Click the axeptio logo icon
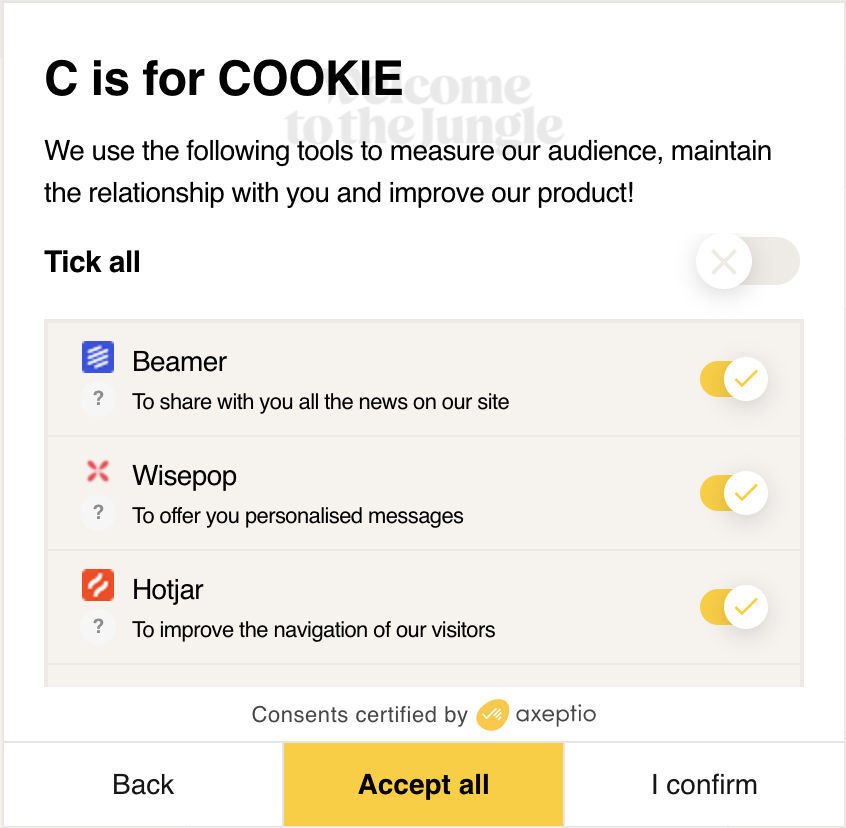The image size is (846, 828). coord(493,715)
